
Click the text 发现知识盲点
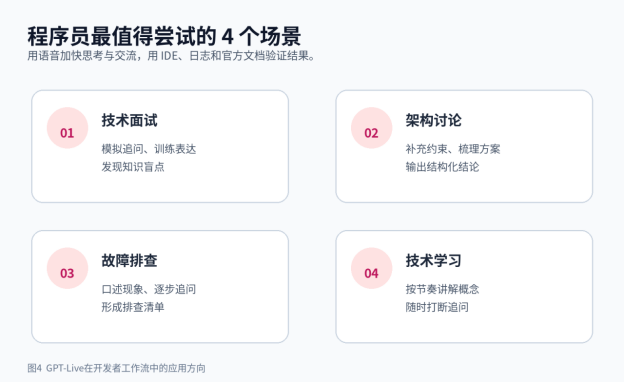(x=133, y=167)
